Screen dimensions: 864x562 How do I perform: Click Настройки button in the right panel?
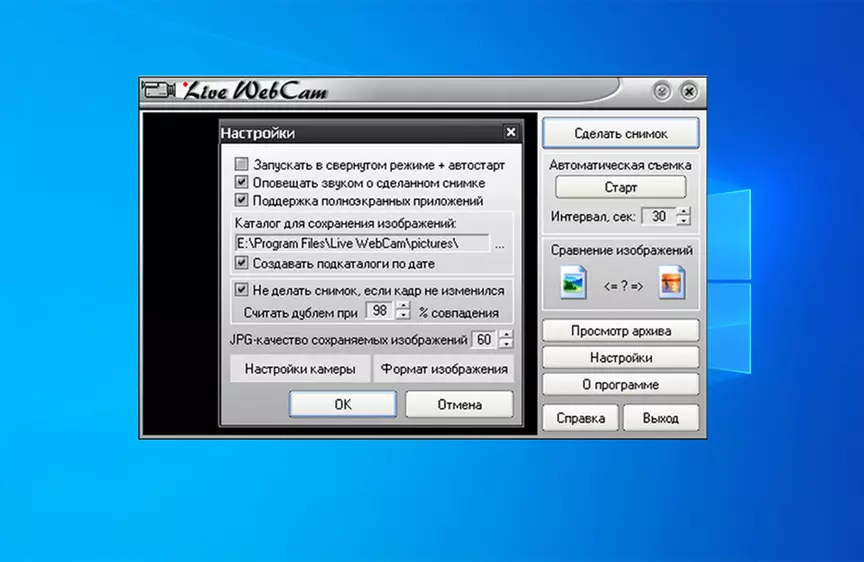pyautogui.click(x=621, y=358)
